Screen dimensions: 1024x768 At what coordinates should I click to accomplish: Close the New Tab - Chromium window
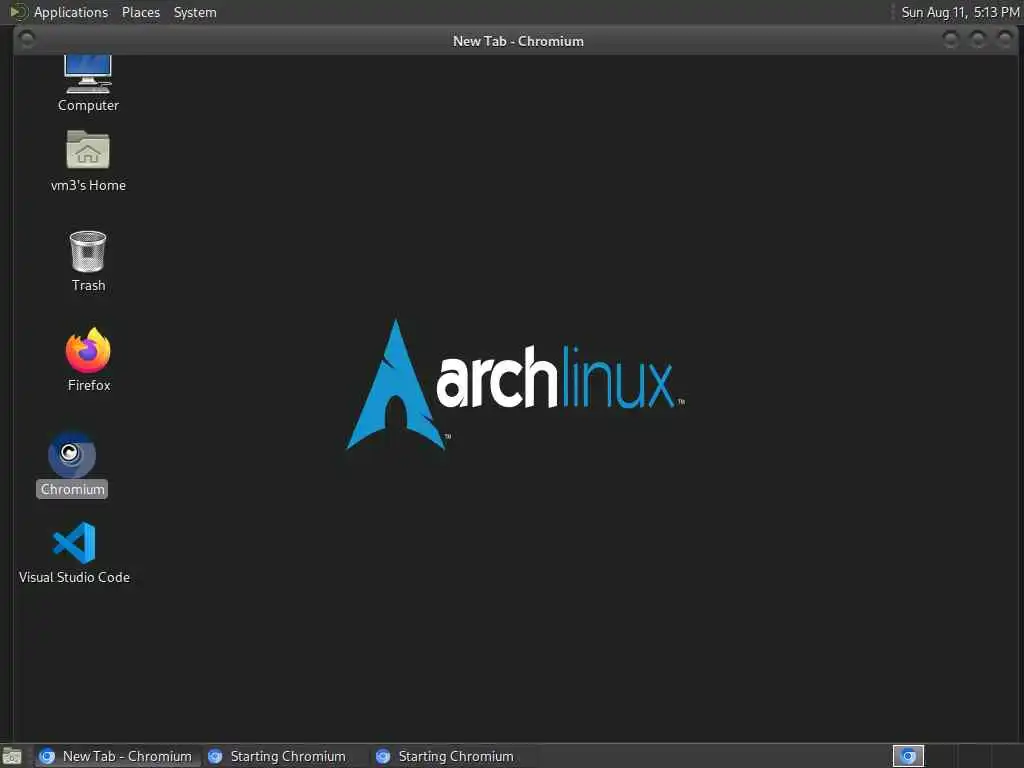(1005, 40)
